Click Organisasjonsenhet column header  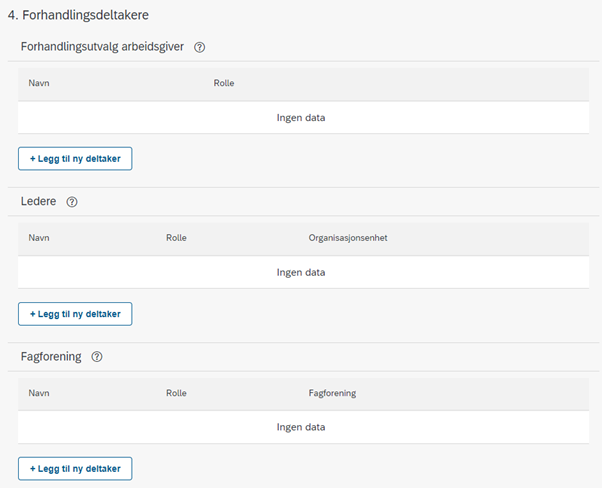(348, 238)
